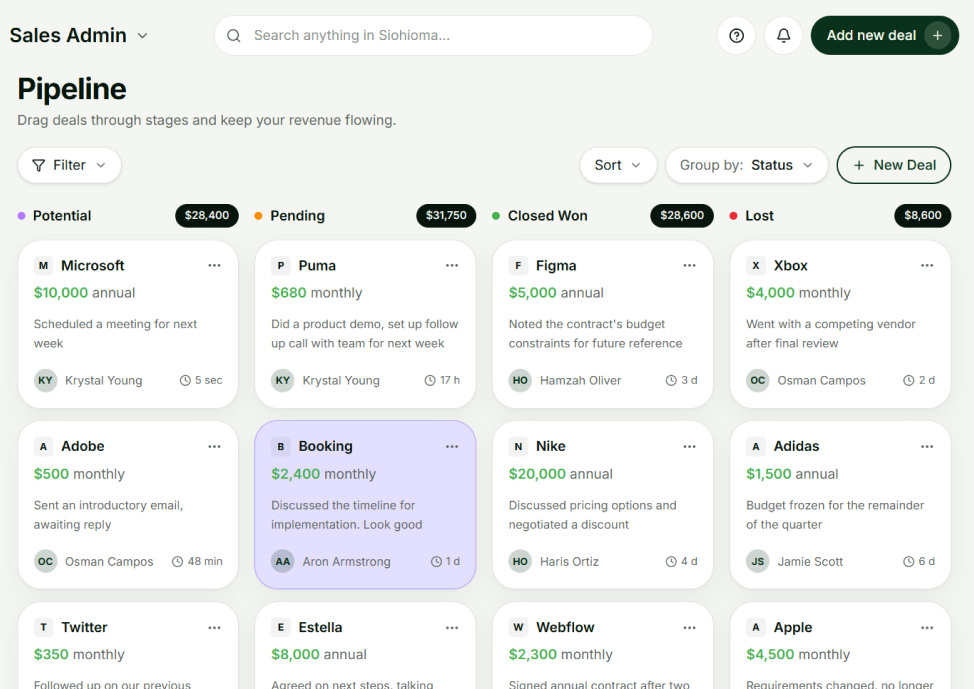Open the Microsoft deal title
This screenshot has height=689, width=974.
(x=93, y=265)
